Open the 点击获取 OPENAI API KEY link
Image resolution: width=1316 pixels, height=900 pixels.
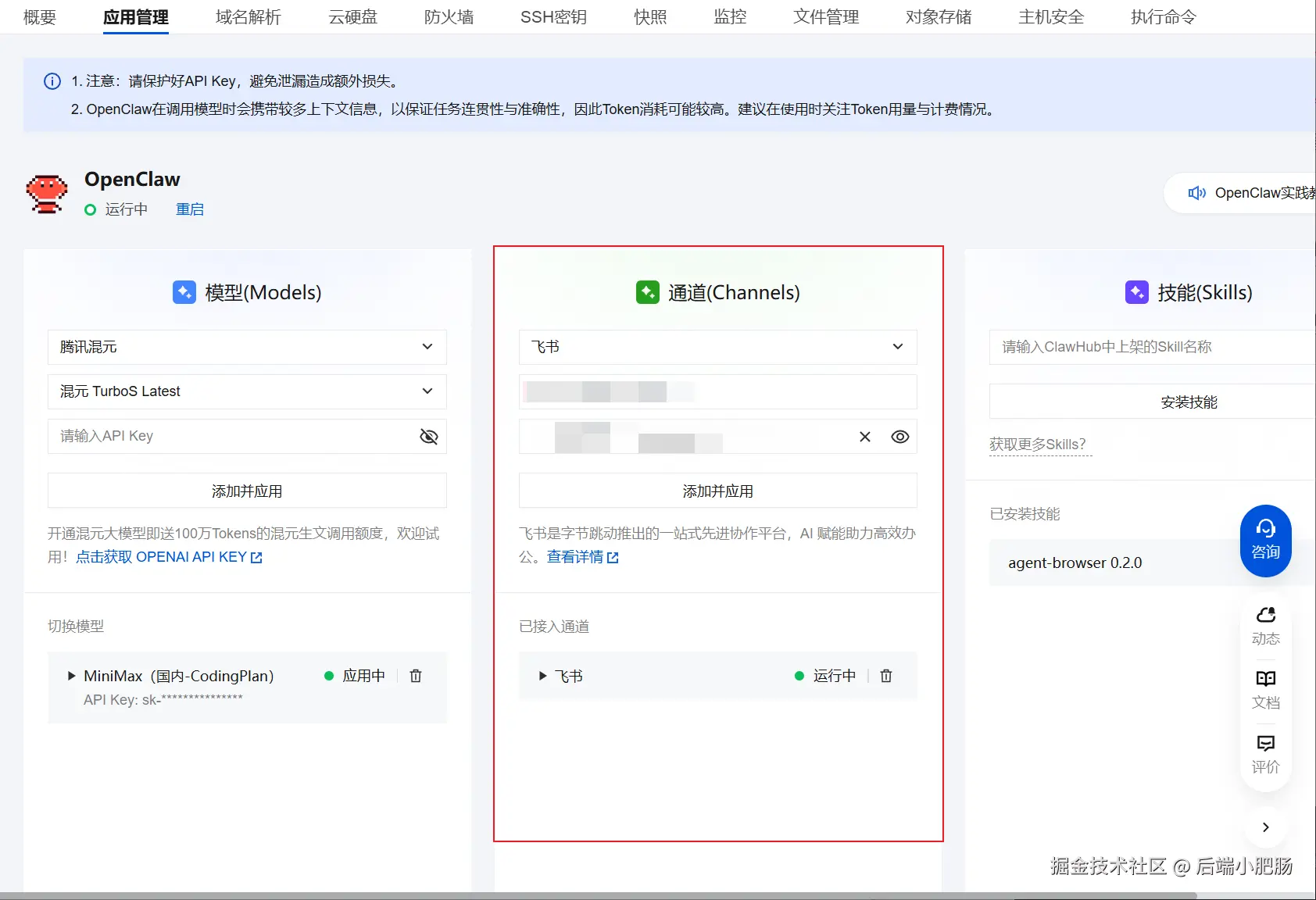169,557
